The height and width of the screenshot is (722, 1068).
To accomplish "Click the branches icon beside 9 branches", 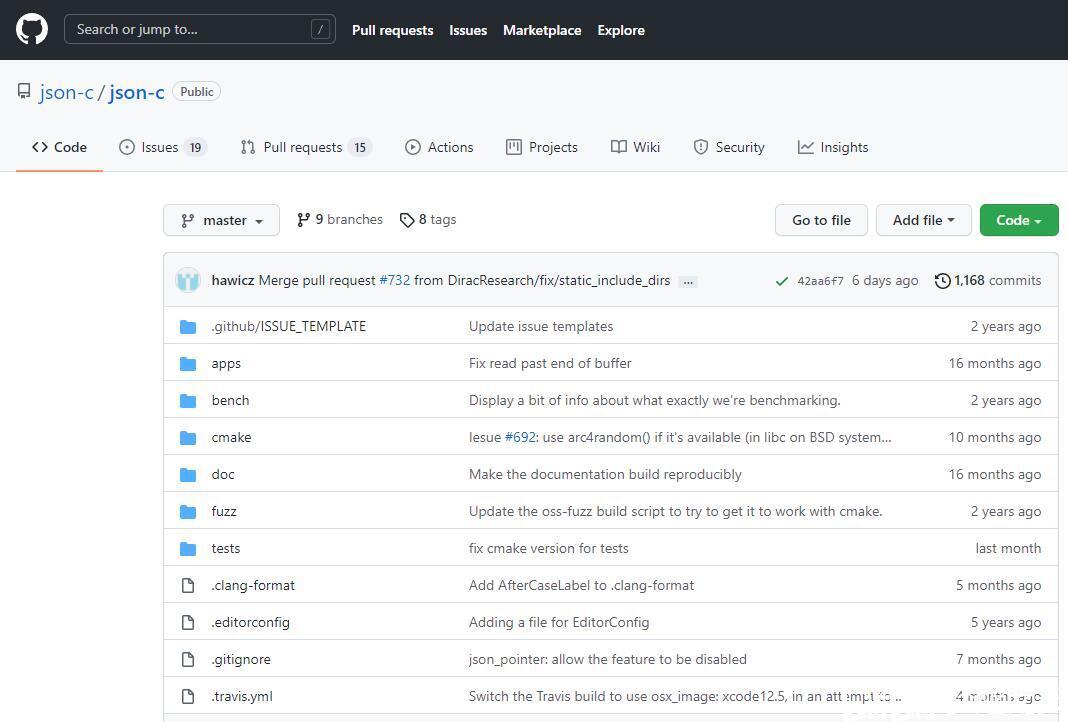I will (304, 220).
